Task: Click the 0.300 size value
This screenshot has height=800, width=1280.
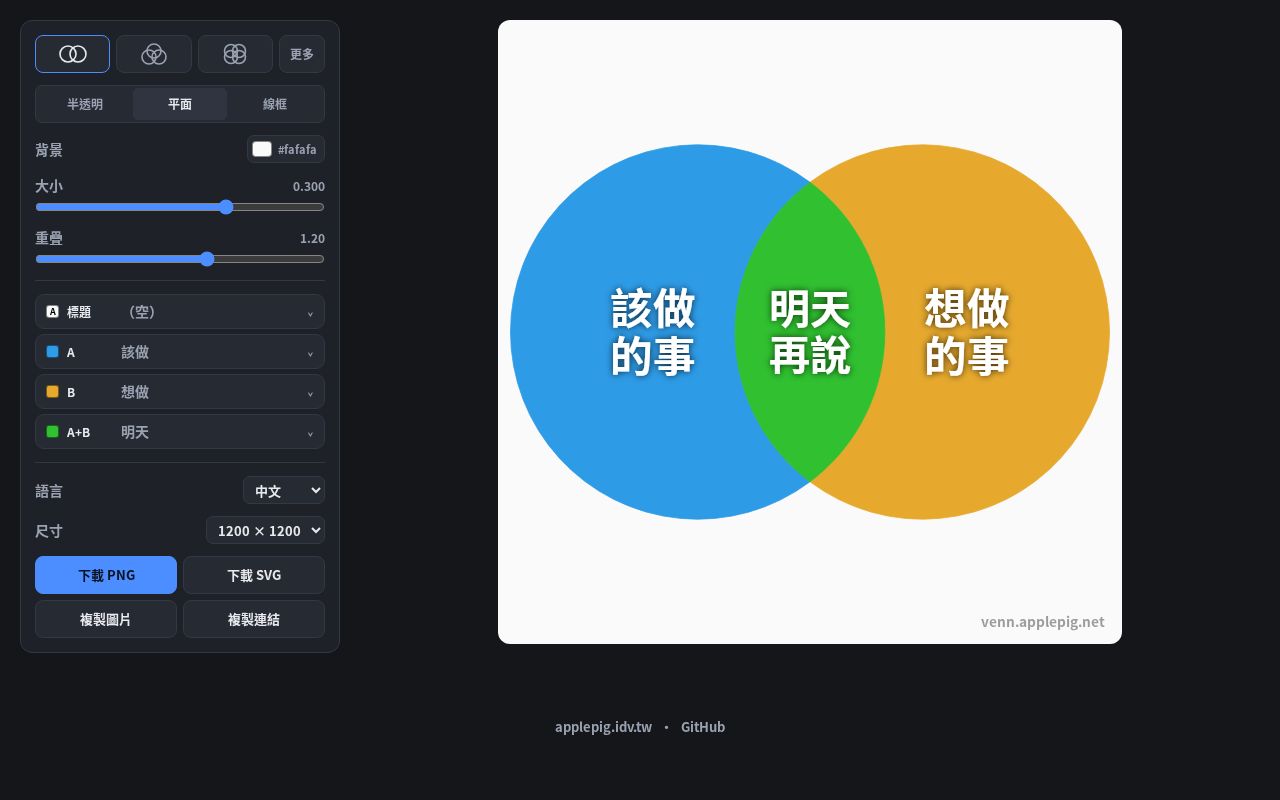Action: tap(309, 186)
